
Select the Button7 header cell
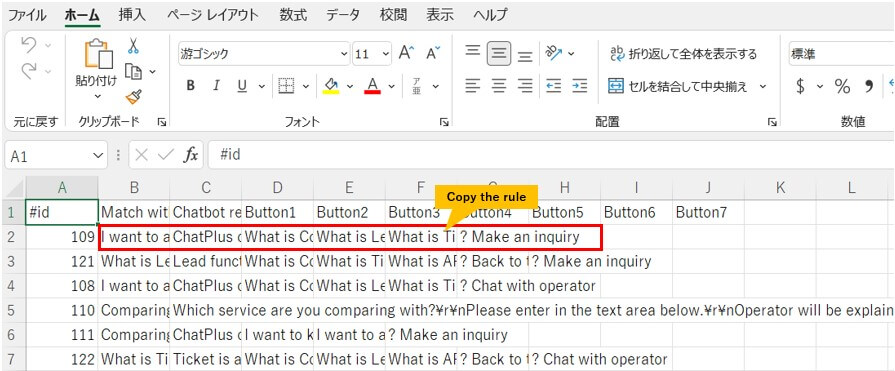[708, 212]
